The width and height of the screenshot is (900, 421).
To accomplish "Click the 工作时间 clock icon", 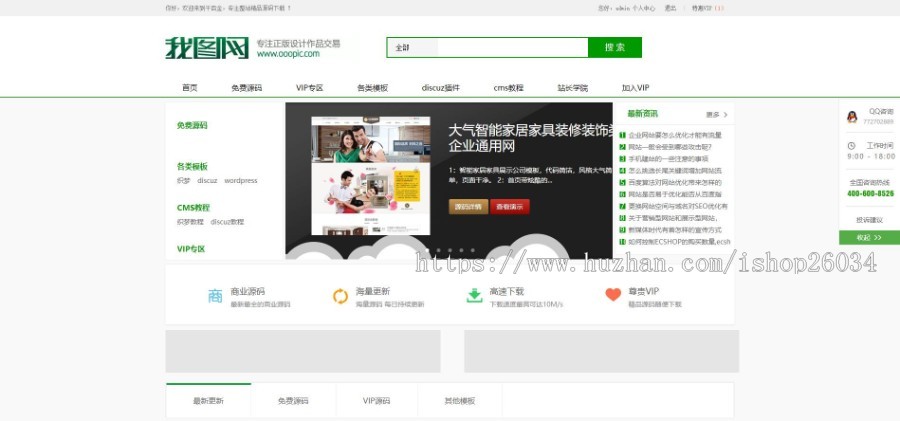I will (x=853, y=146).
